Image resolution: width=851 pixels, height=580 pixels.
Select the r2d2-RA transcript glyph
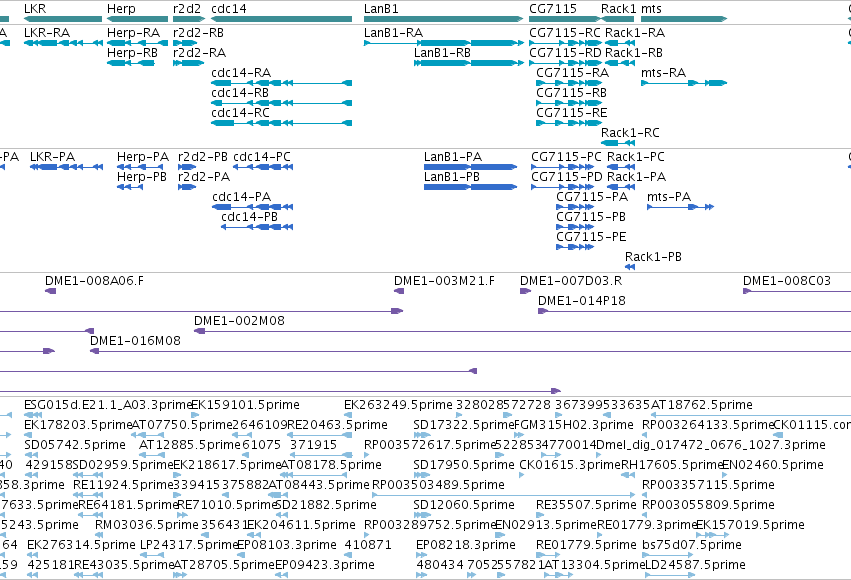[x=189, y=63]
